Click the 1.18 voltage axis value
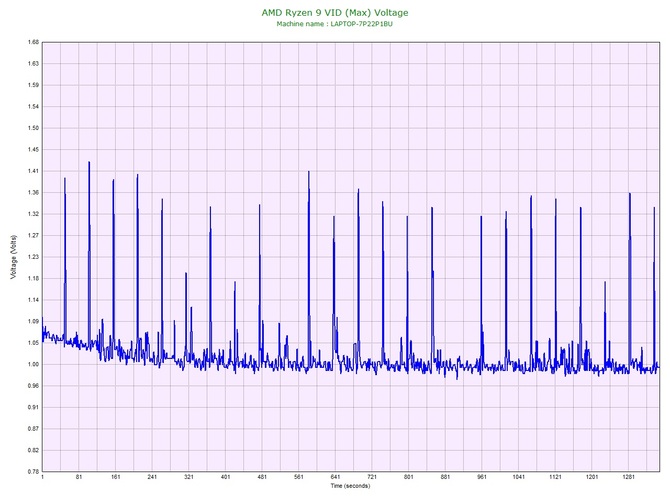Image resolution: width=670 pixels, height=503 pixels. (33, 279)
